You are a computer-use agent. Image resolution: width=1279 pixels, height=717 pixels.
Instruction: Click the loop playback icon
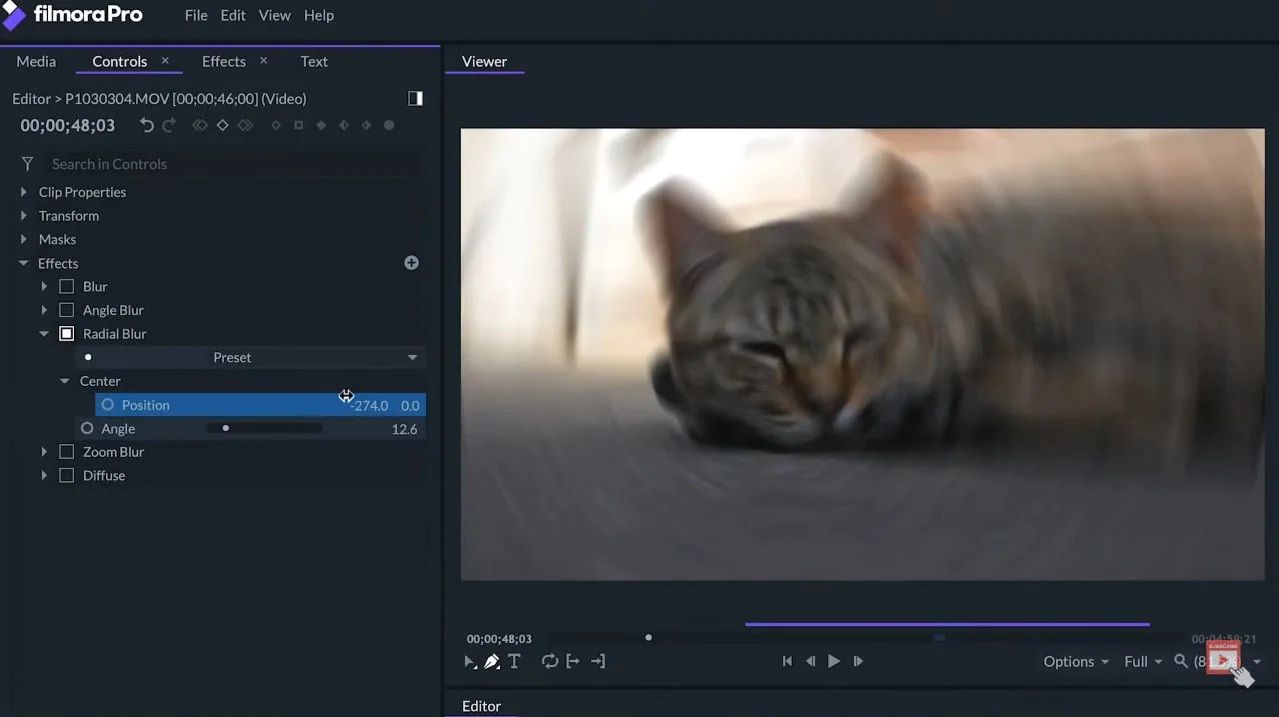pyautogui.click(x=549, y=661)
